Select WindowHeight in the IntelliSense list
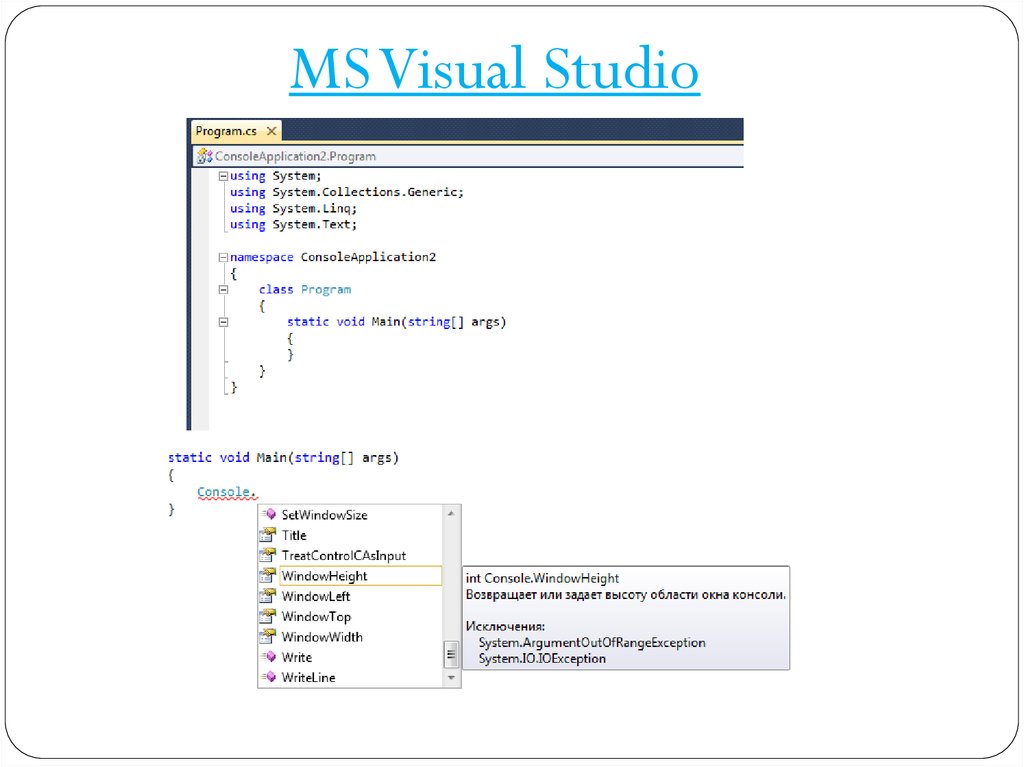The image size is (1024, 767). coord(324,576)
